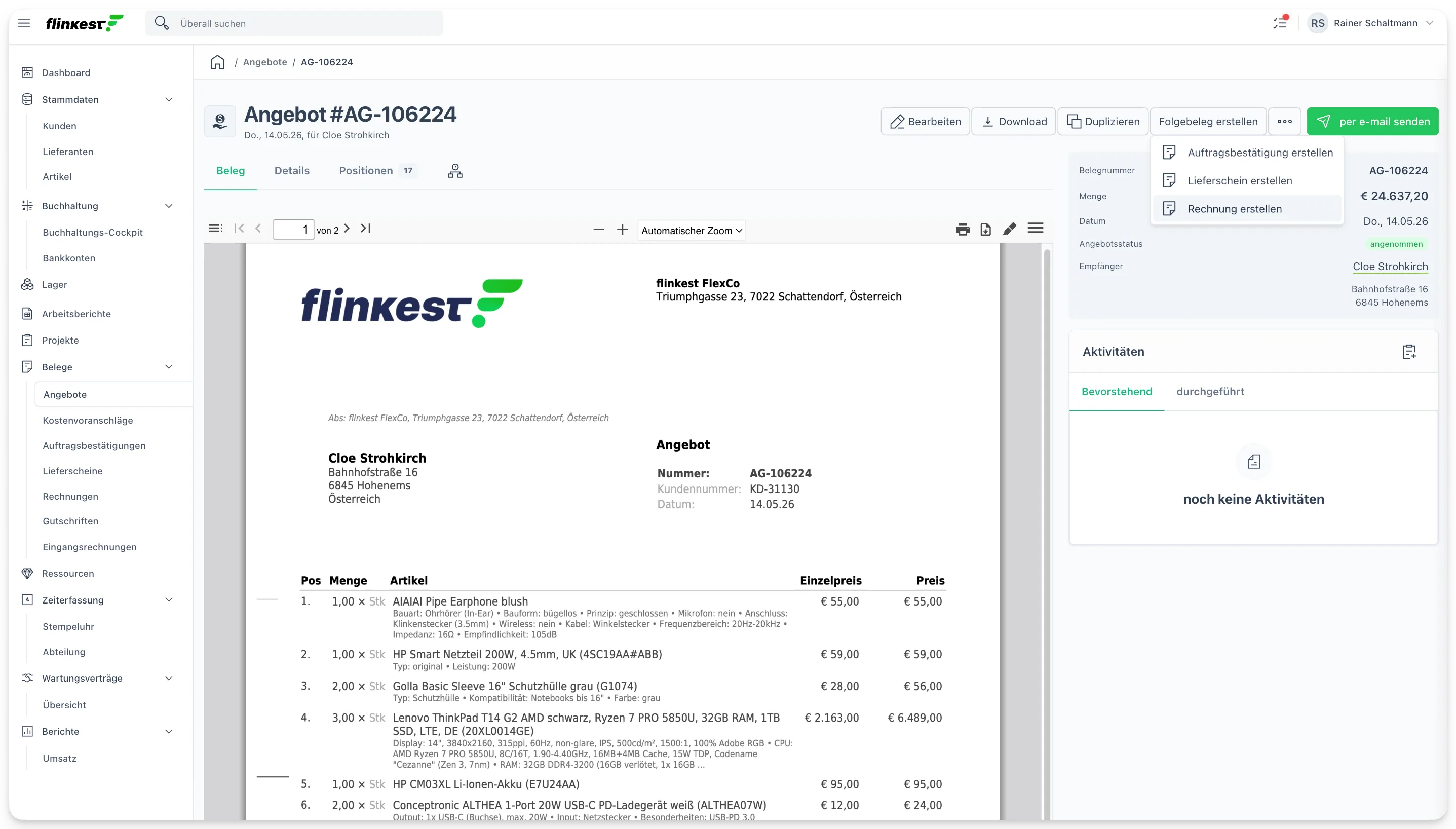This screenshot has width=1456, height=829.
Task: Click the search magnifier icon
Action: coord(162,23)
